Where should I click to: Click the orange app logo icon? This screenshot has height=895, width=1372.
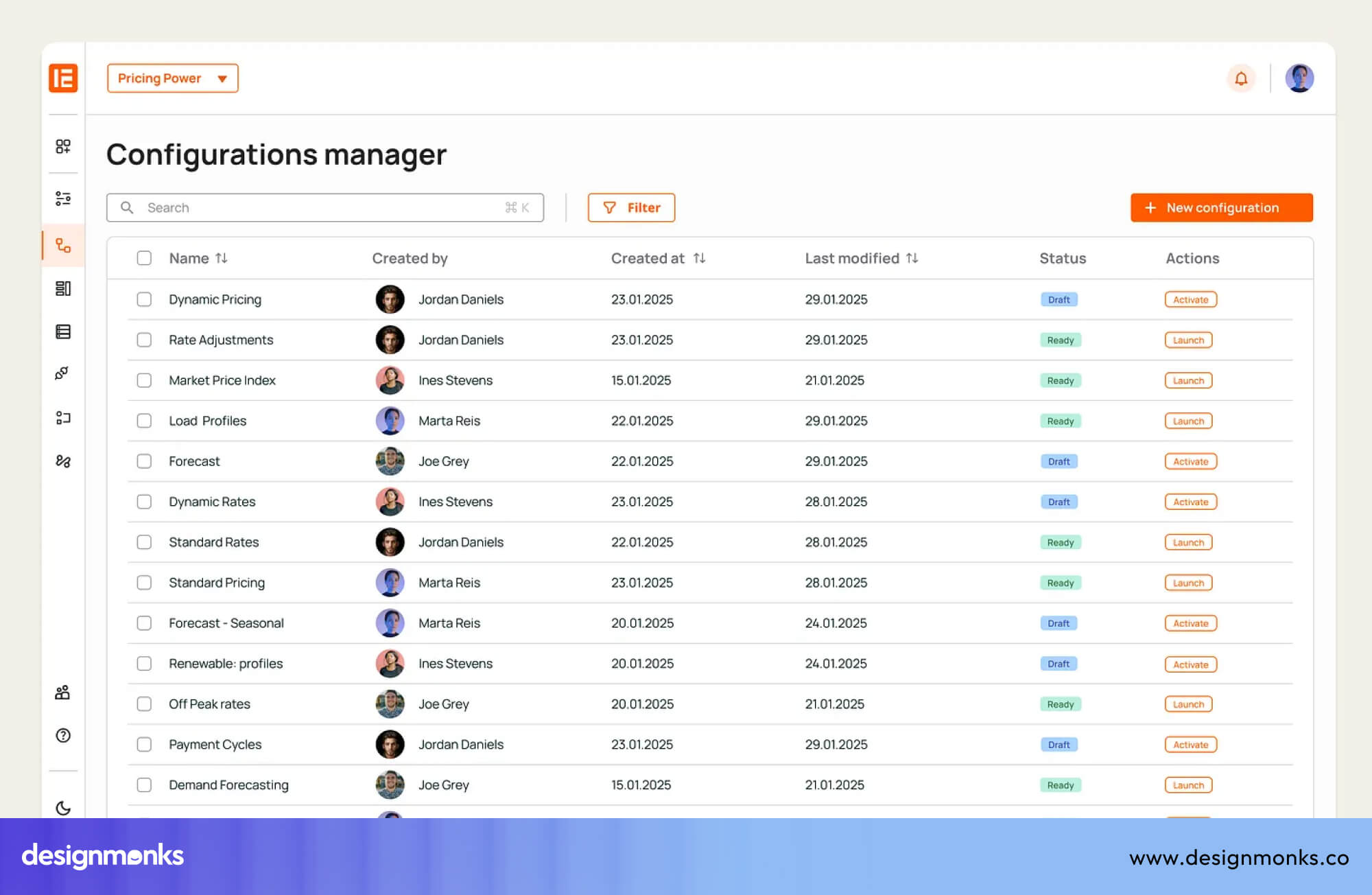point(63,78)
